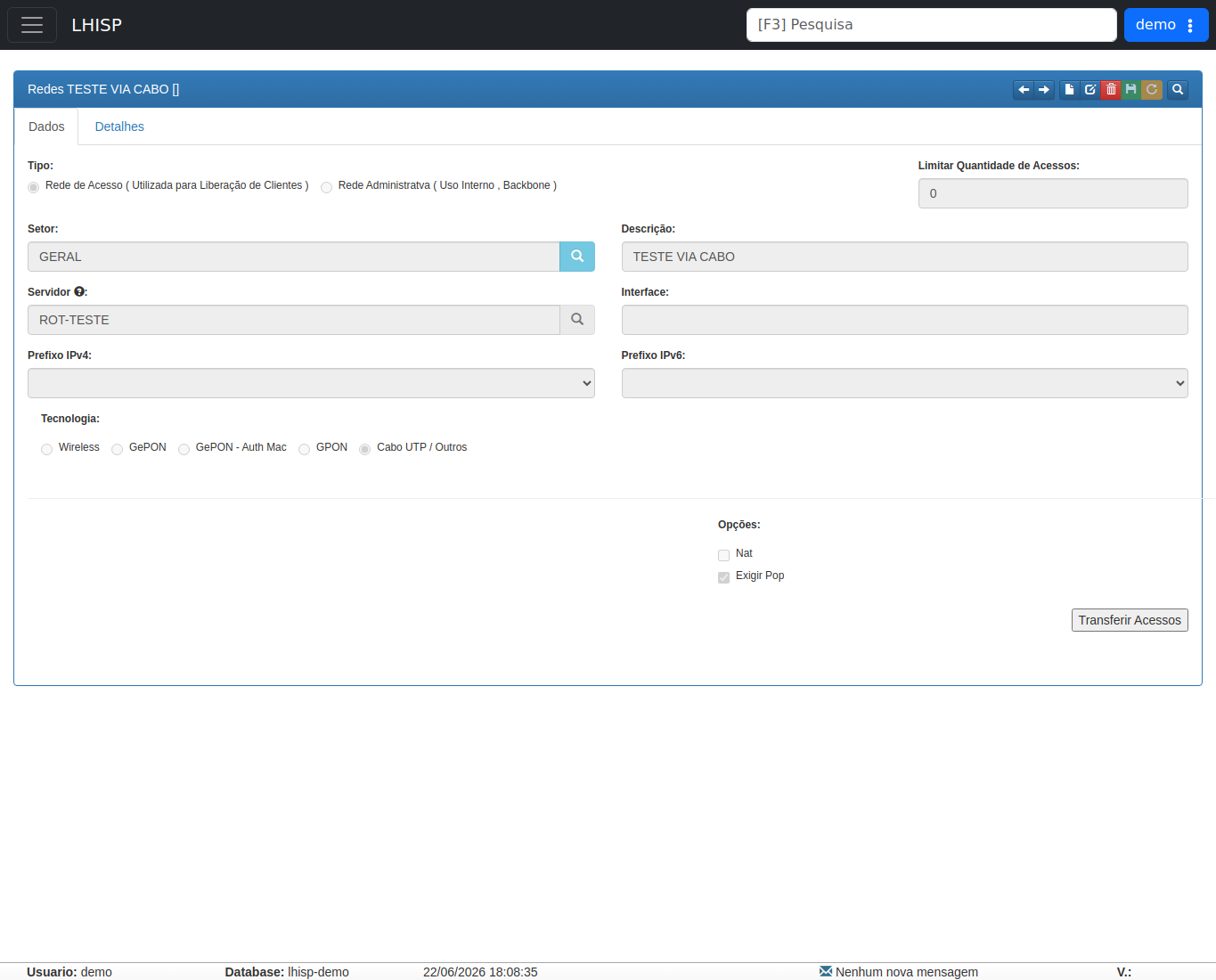Open the hamburger navigation menu
This screenshot has width=1216, height=980.
pyautogui.click(x=32, y=25)
